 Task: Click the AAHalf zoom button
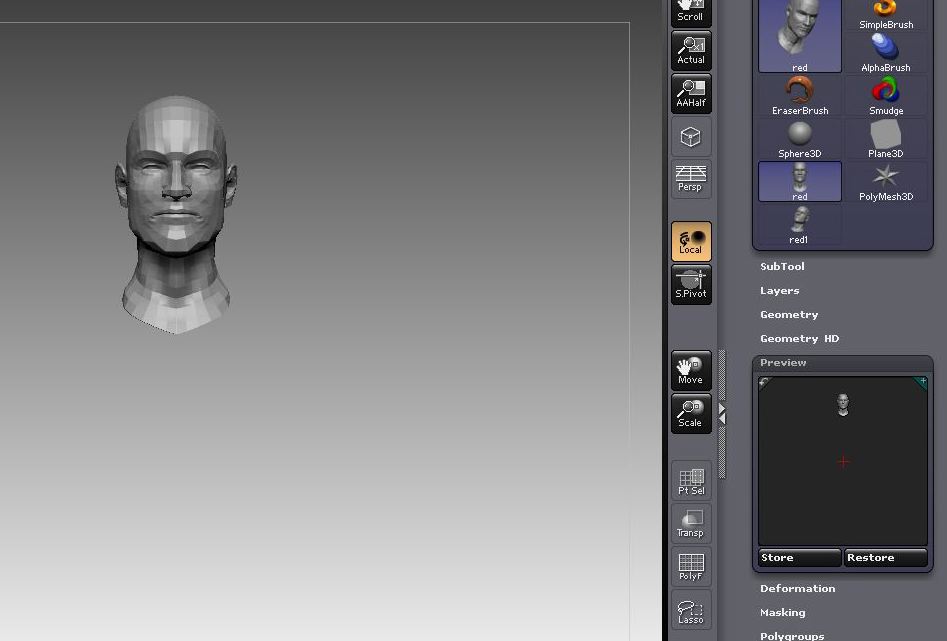pyautogui.click(x=691, y=94)
